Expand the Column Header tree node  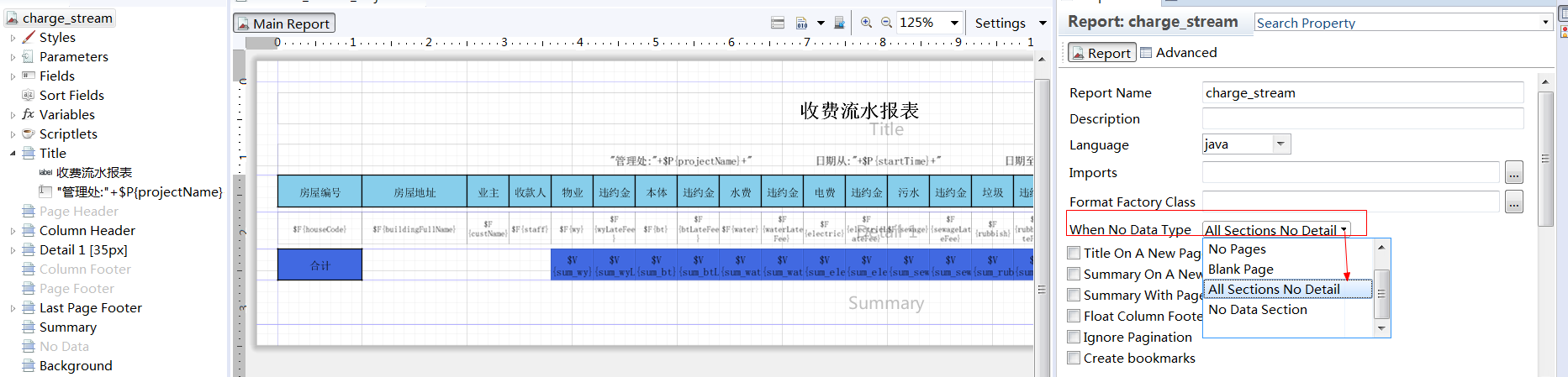click(13, 231)
